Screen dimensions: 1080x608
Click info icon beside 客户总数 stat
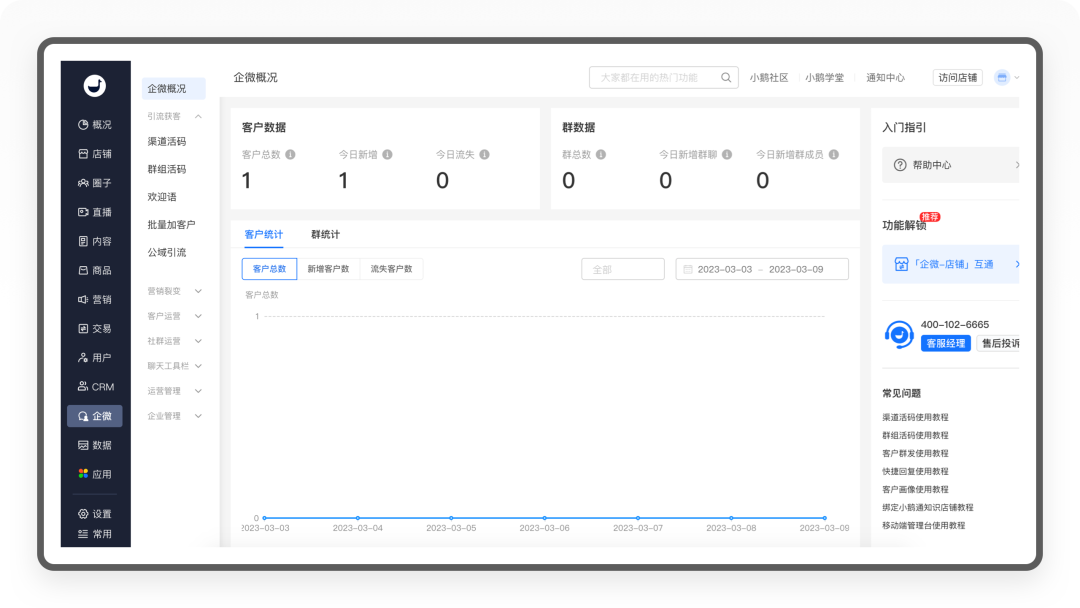tap(290, 155)
